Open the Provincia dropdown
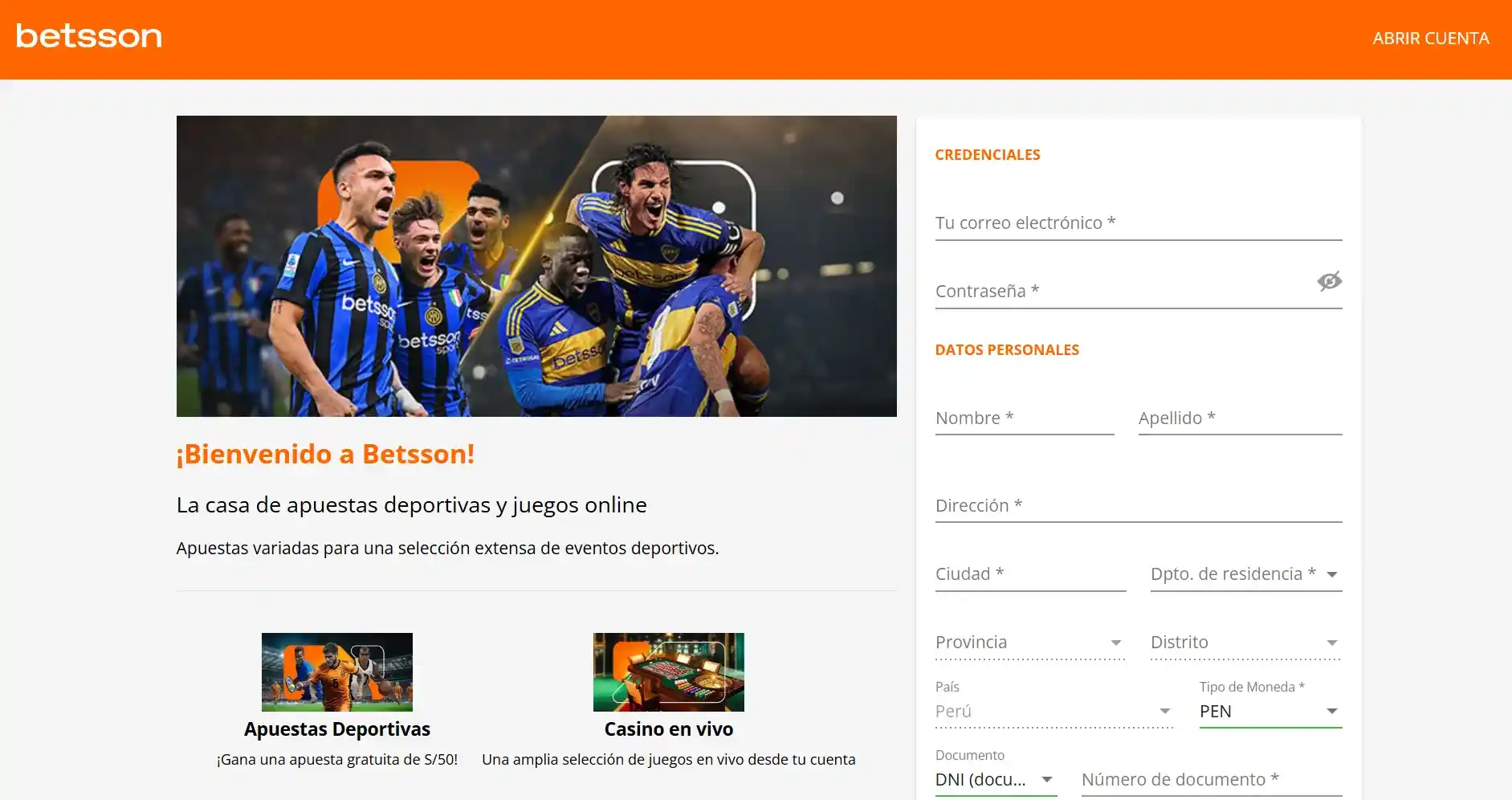This screenshot has height=800, width=1512. 1030,643
